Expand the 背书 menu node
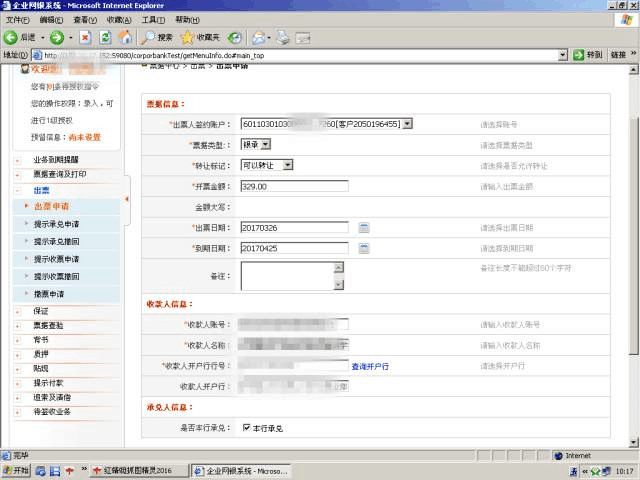Viewport: 640px width, 480px height. pyautogui.click(x=18, y=340)
